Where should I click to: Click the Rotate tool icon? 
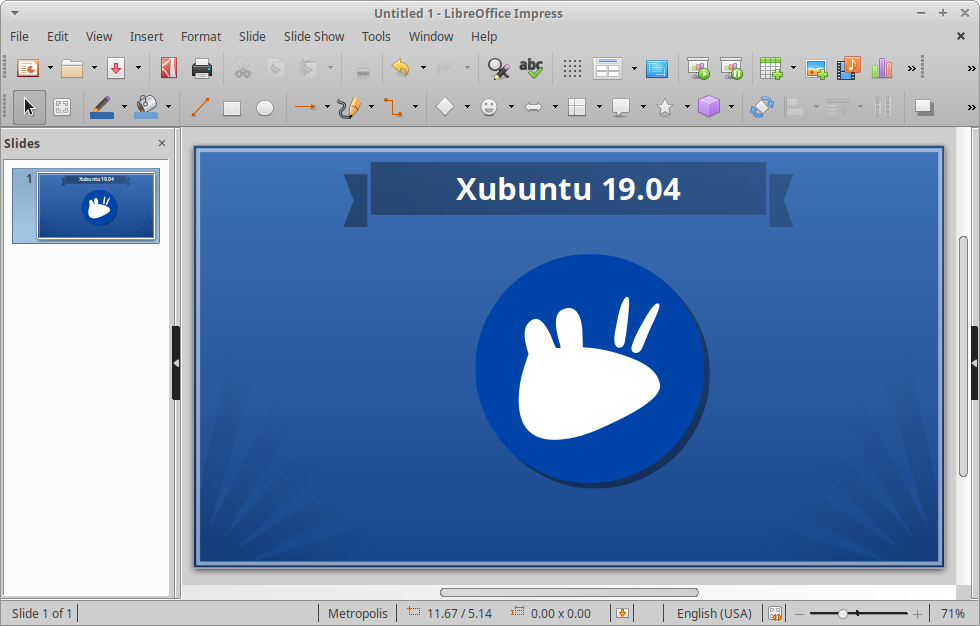[760, 107]
